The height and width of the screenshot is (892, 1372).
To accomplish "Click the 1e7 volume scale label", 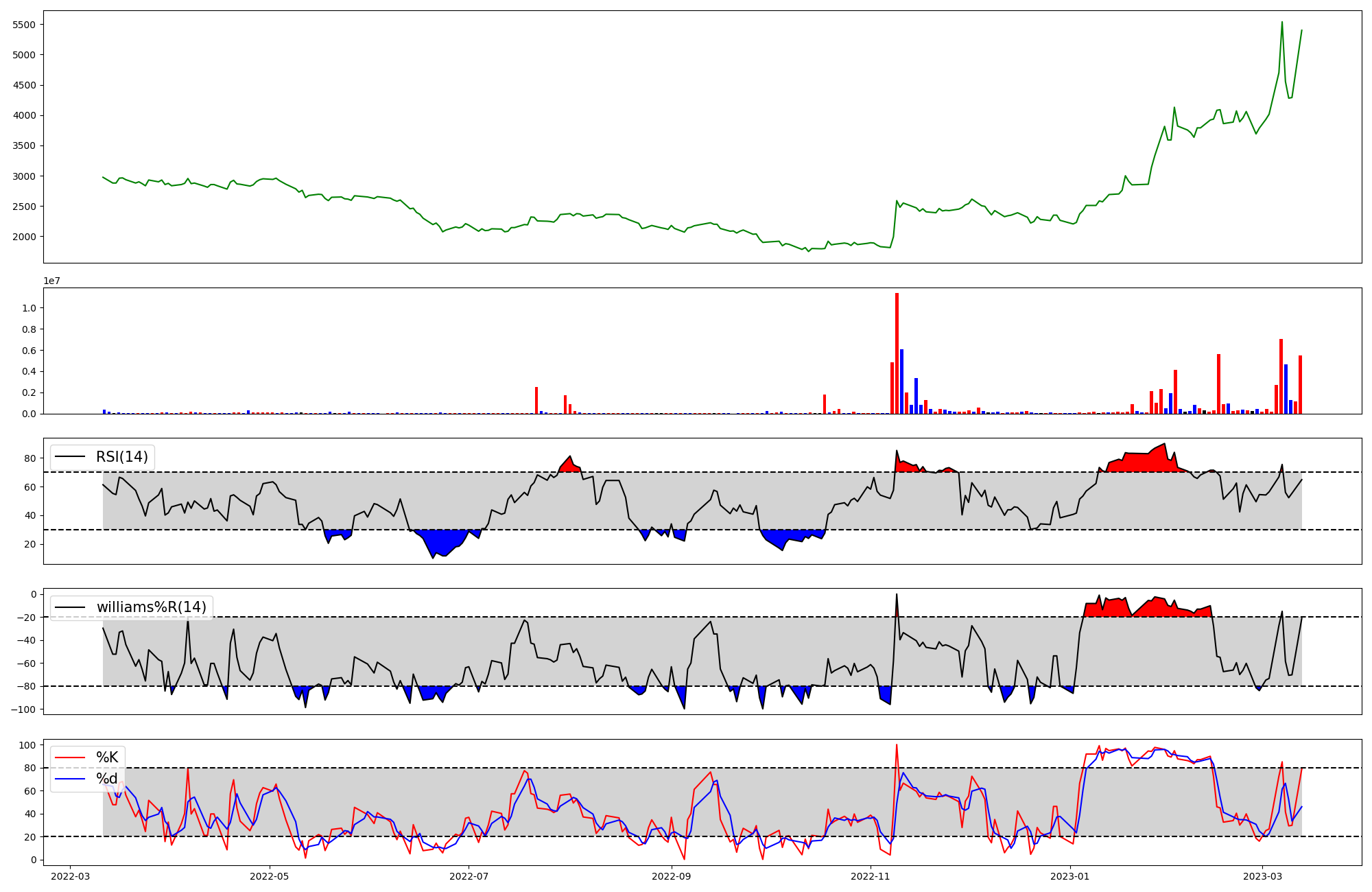I will (52, 281).
